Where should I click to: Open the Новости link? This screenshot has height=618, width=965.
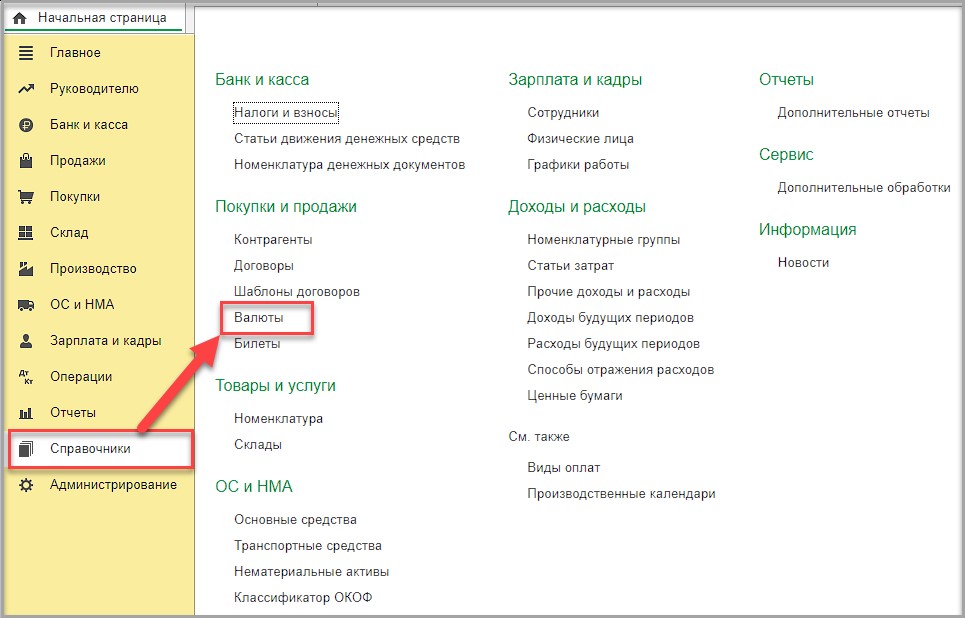(803, 262)
